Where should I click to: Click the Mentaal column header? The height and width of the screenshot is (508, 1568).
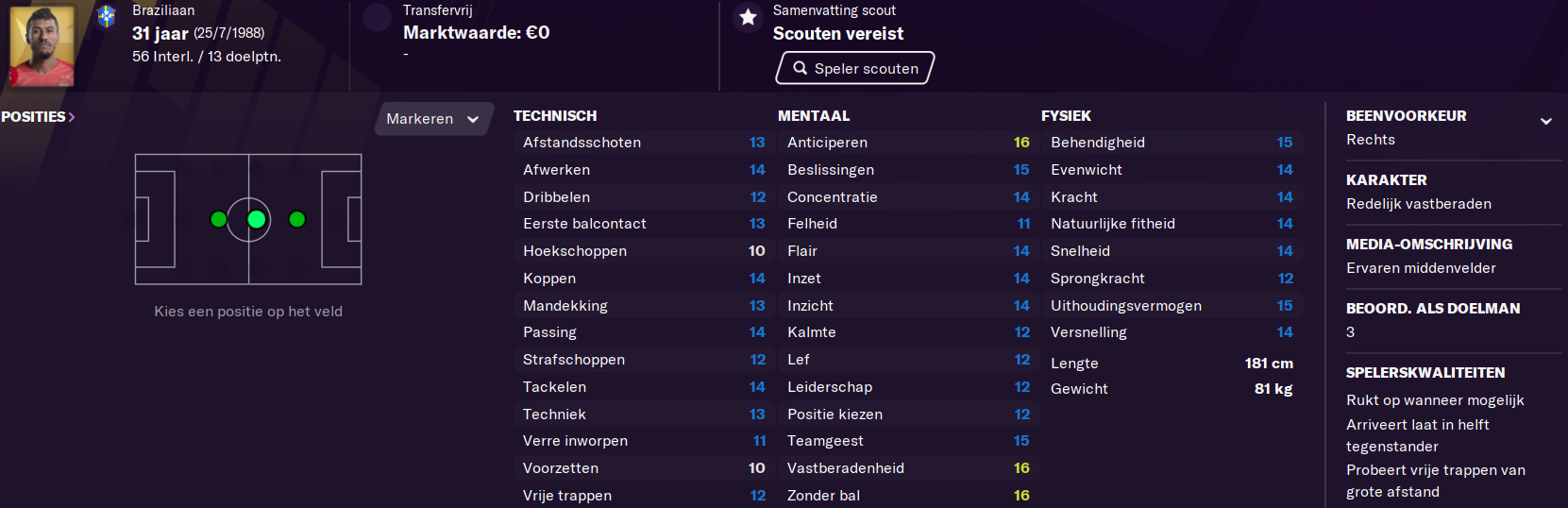(x=814, y=115)
